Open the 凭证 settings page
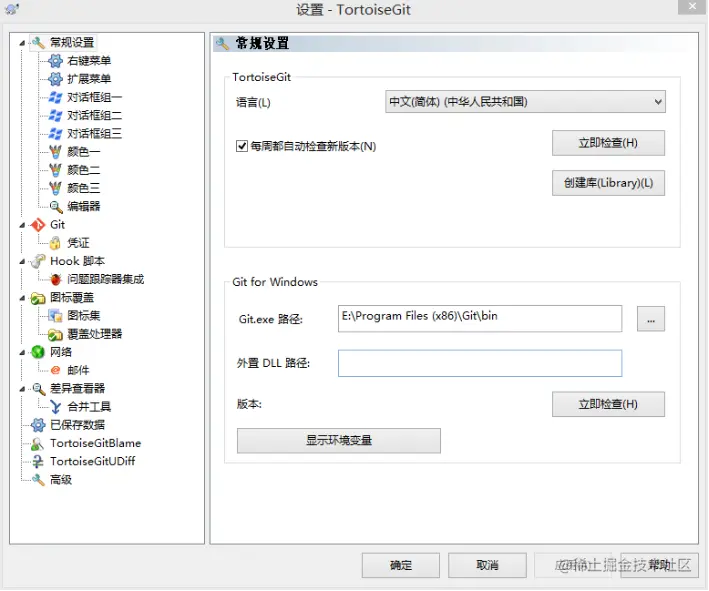 pyautogui.click(x=78, y=243)
